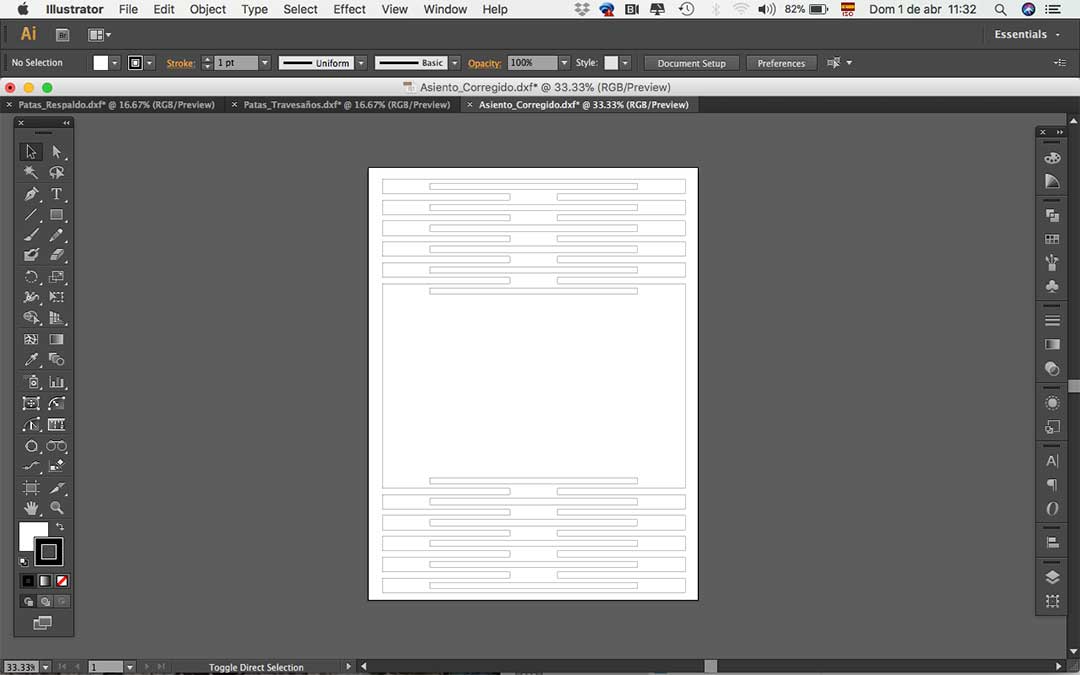1080x675 pixels.
Task: Open the Window menu
Action: click(x=445, y=9)
